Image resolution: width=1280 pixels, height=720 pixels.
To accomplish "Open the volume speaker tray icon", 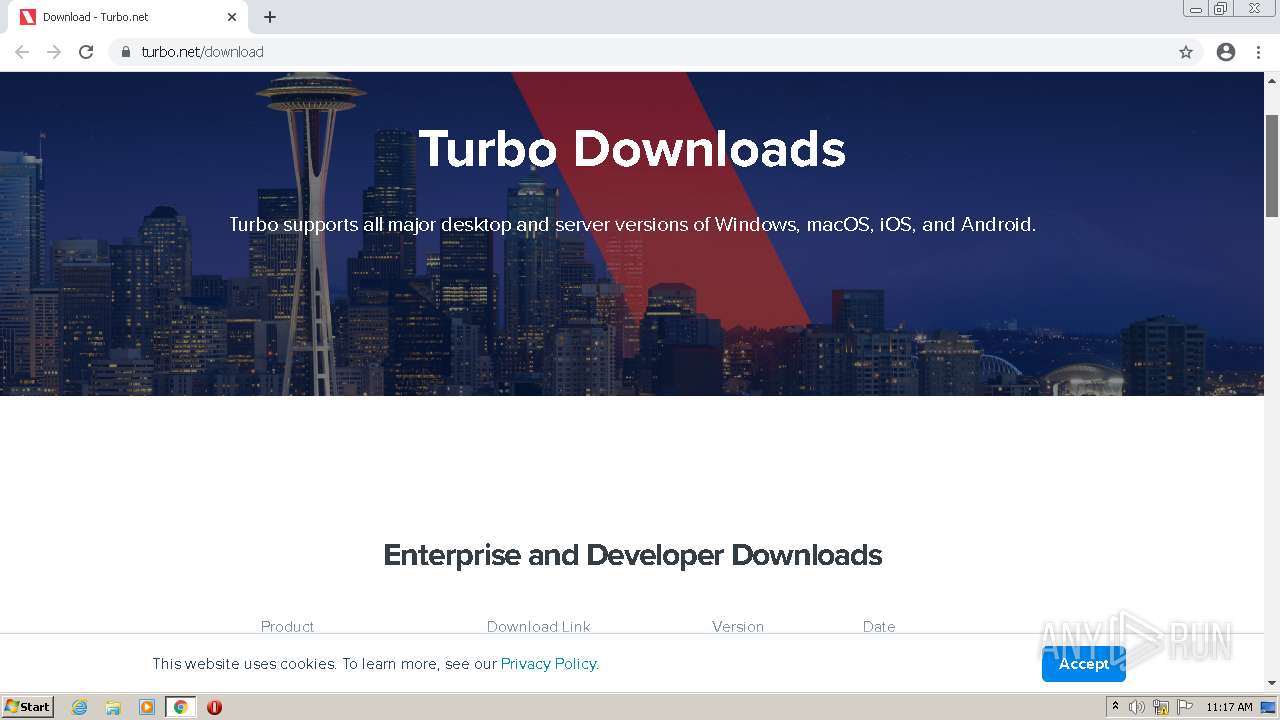I will (x=1137, y=707).
